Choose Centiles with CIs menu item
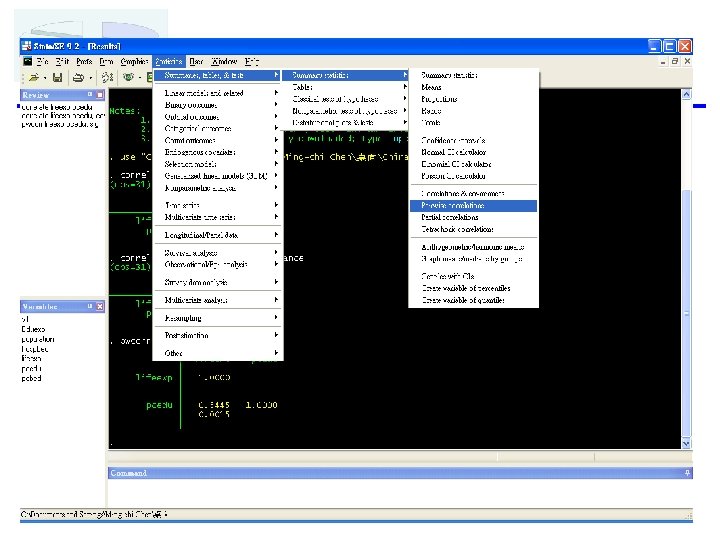This screenshot has height=540, width=720. [473, 276]
